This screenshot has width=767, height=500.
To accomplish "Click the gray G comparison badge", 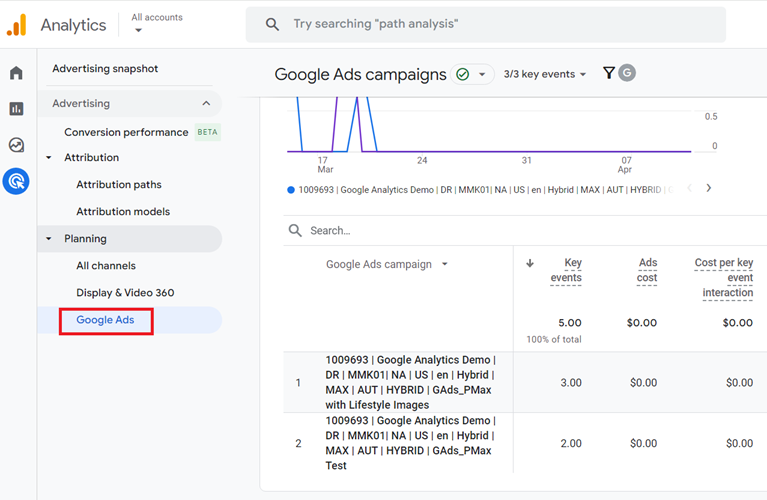I will [x=627, y=73].
